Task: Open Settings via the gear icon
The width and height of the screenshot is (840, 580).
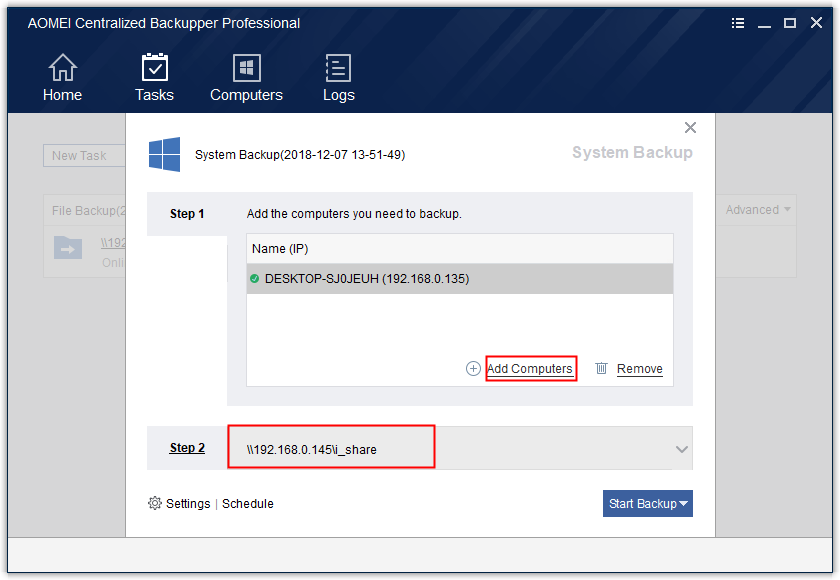Action: point(155,503)
